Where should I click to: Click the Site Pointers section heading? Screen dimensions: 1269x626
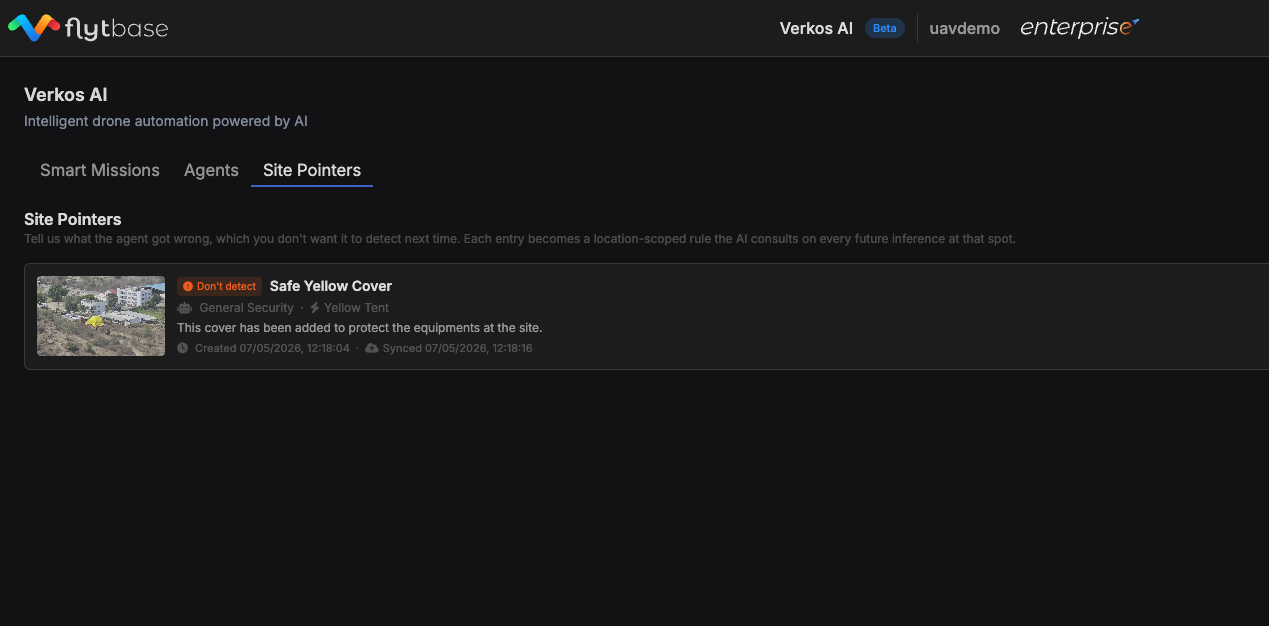coord(73,219)
